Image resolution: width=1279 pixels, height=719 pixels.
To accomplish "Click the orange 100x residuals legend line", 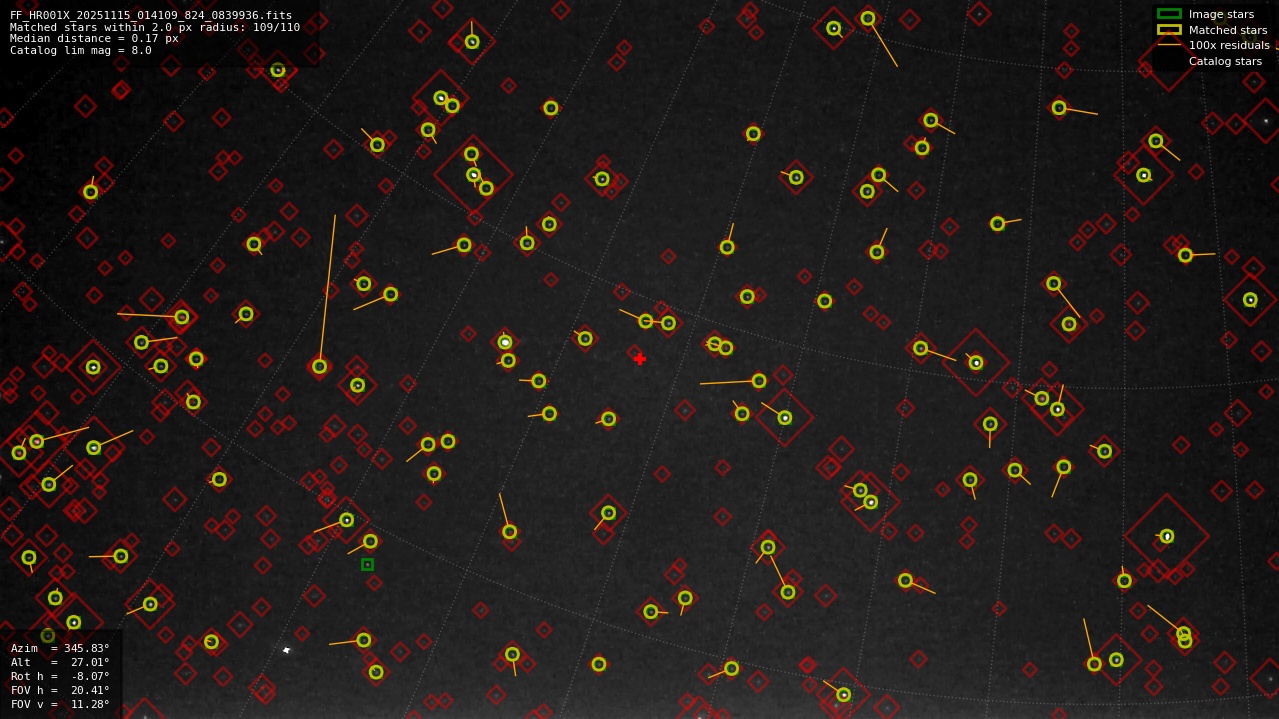I will tap(1169, 45).
